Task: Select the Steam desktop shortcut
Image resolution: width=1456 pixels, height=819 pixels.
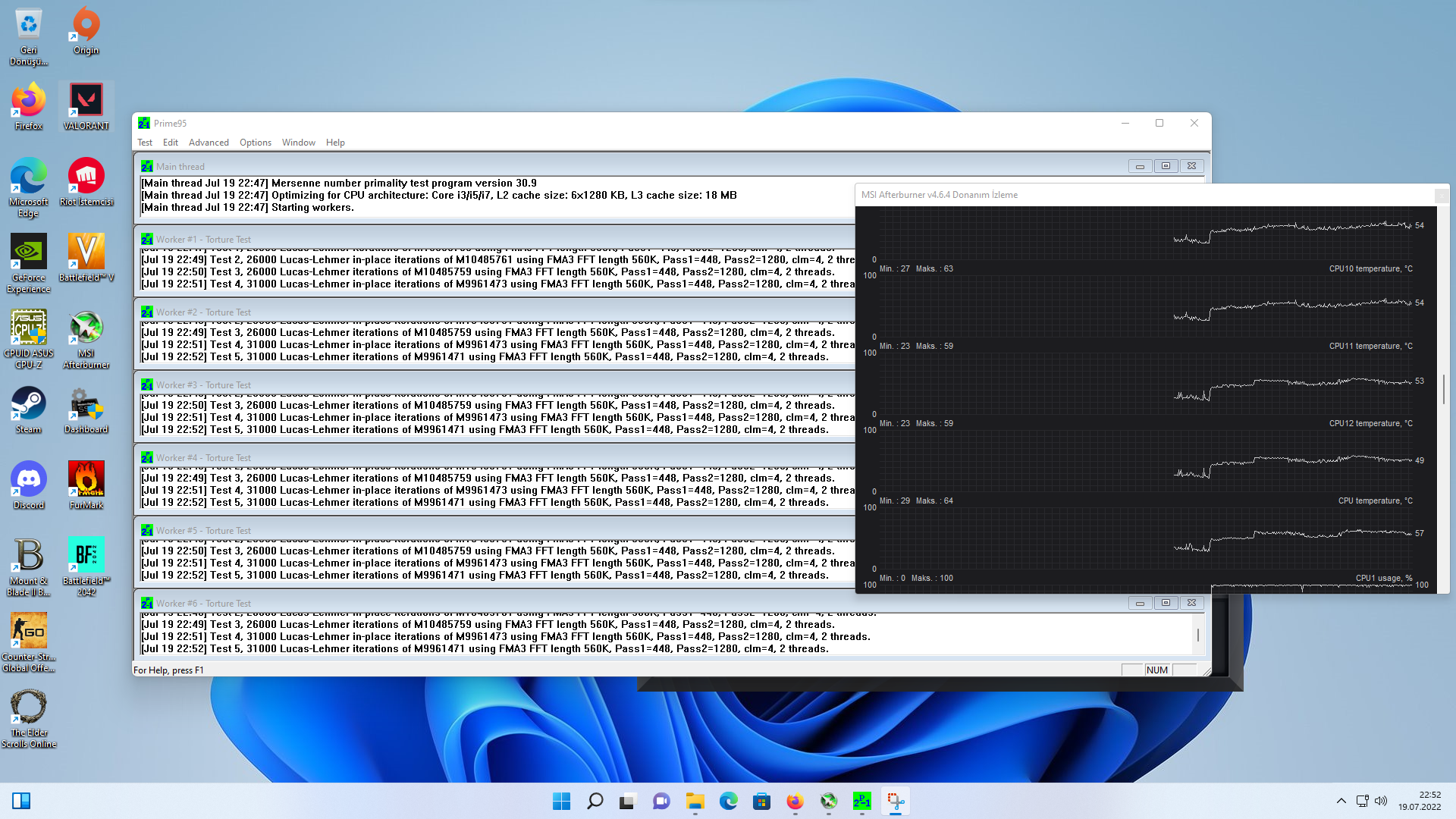Action: pyautogui.click(x=29, y=408)
